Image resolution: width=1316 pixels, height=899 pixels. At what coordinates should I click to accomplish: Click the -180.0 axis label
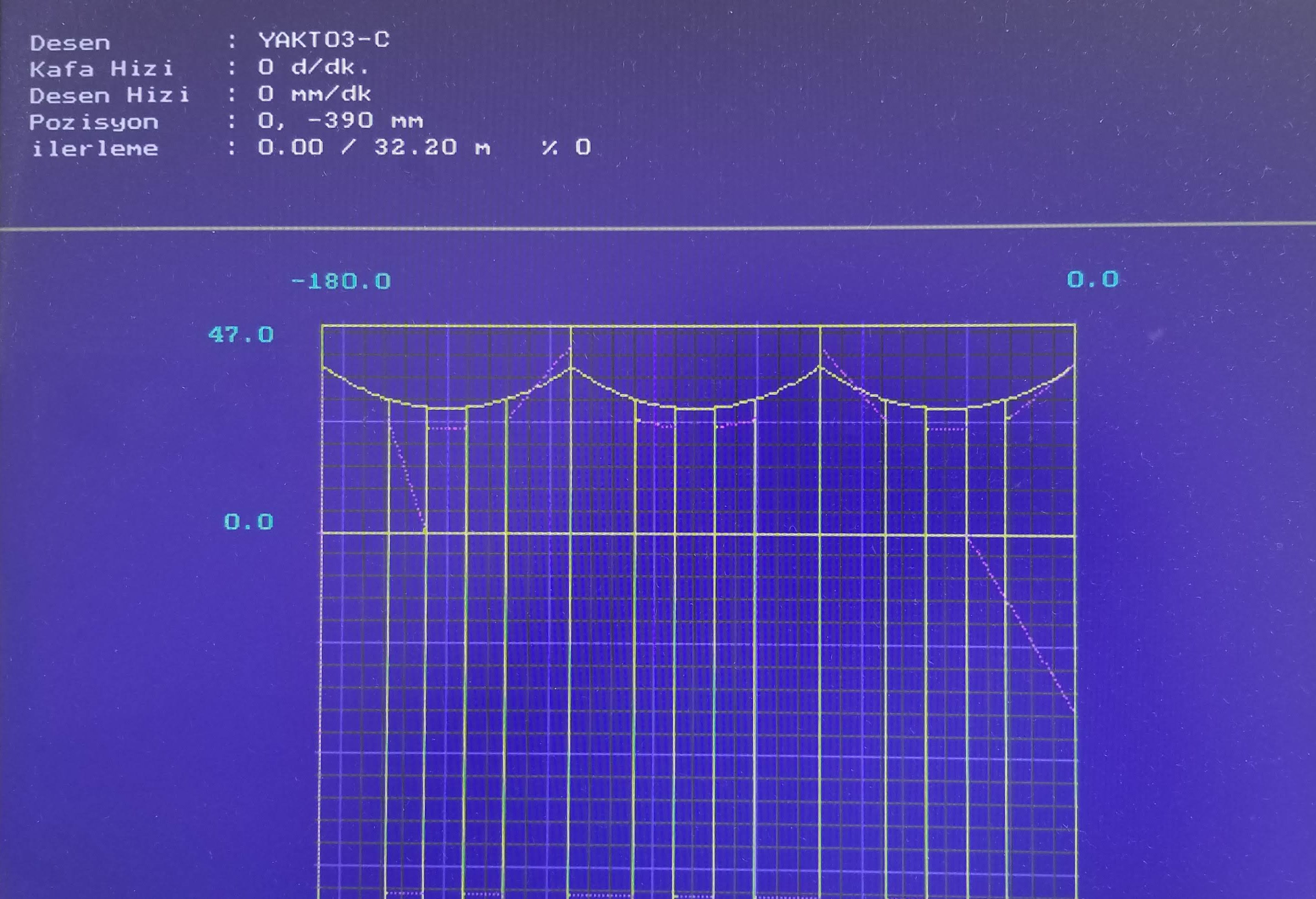pyautogui.click(x=341, y=281)
